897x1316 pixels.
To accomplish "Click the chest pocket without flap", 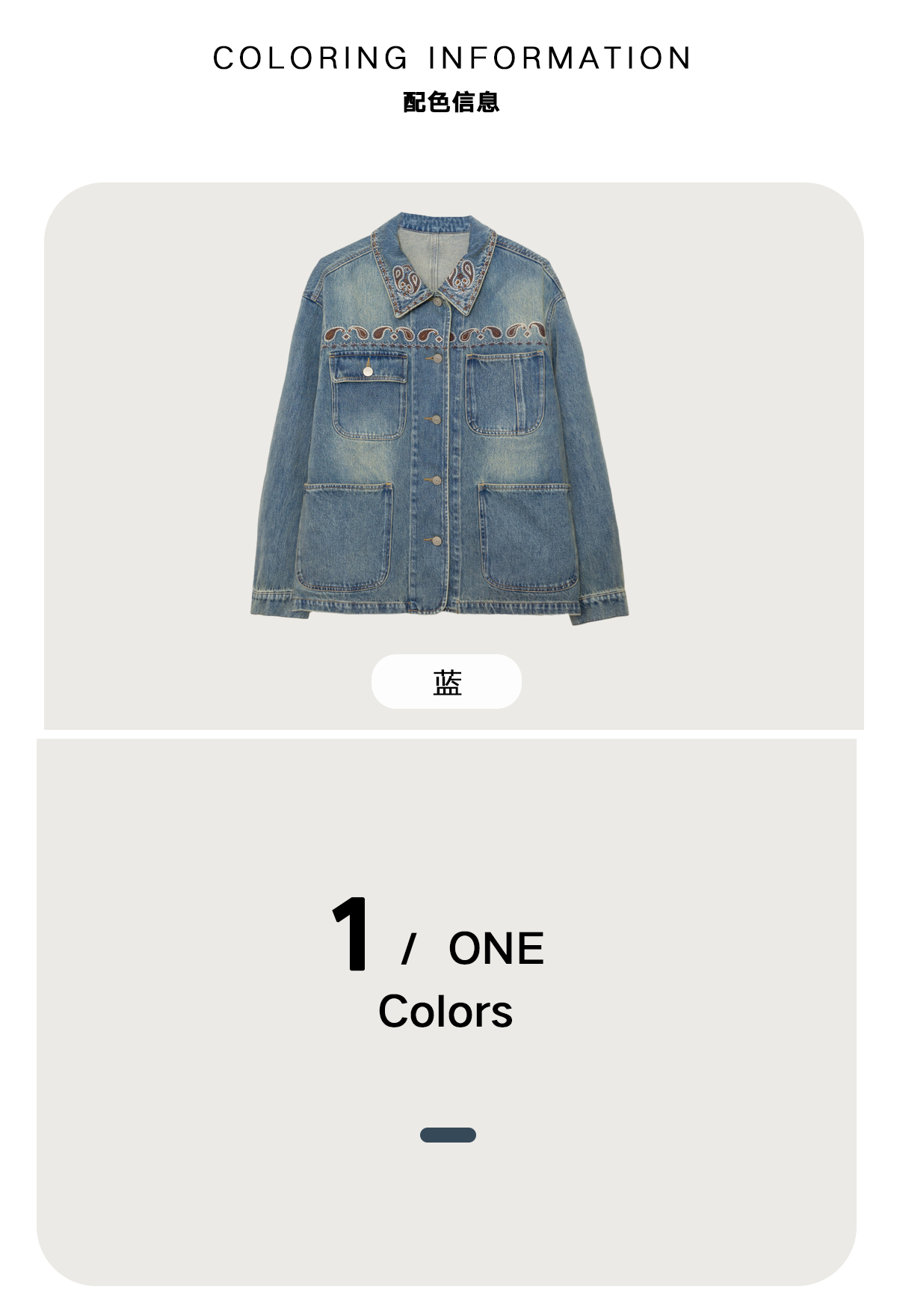I will pos(505,394).
